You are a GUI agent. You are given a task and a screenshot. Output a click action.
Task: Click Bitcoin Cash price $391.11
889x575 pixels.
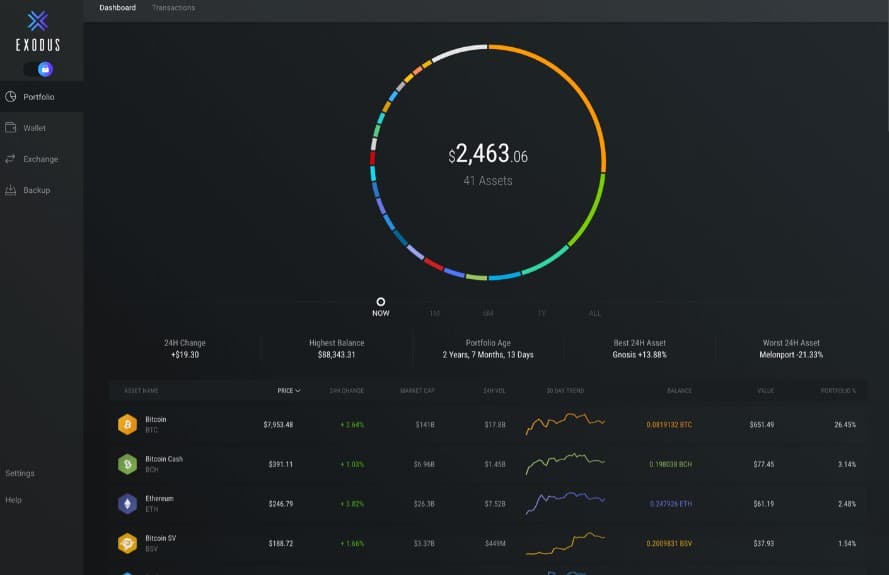[281, 464]
